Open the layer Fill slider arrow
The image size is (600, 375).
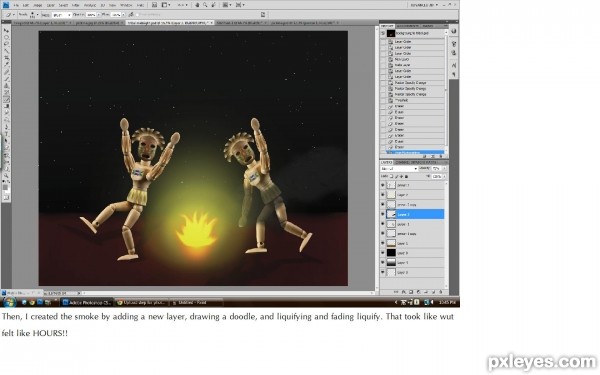[444, 176]
